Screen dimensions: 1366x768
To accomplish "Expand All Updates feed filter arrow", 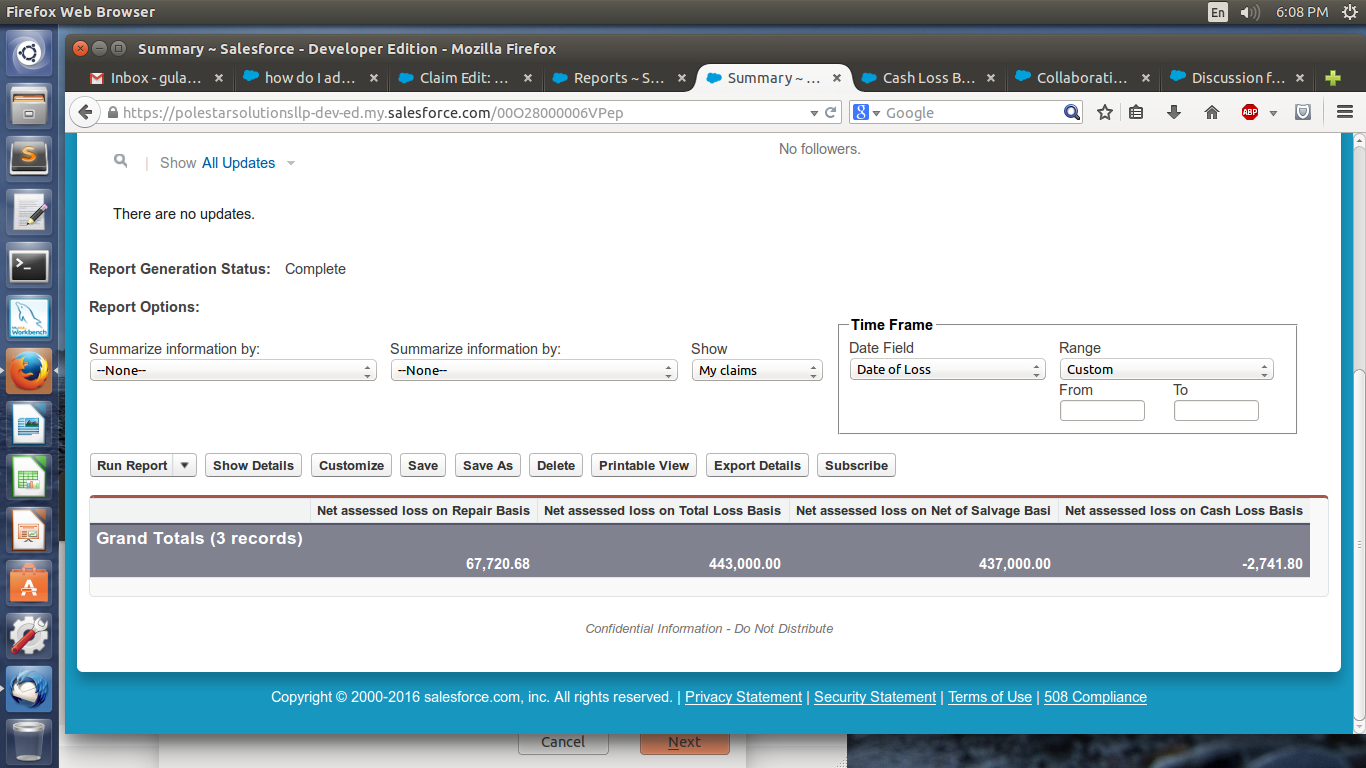I will (x=291, y=163).
